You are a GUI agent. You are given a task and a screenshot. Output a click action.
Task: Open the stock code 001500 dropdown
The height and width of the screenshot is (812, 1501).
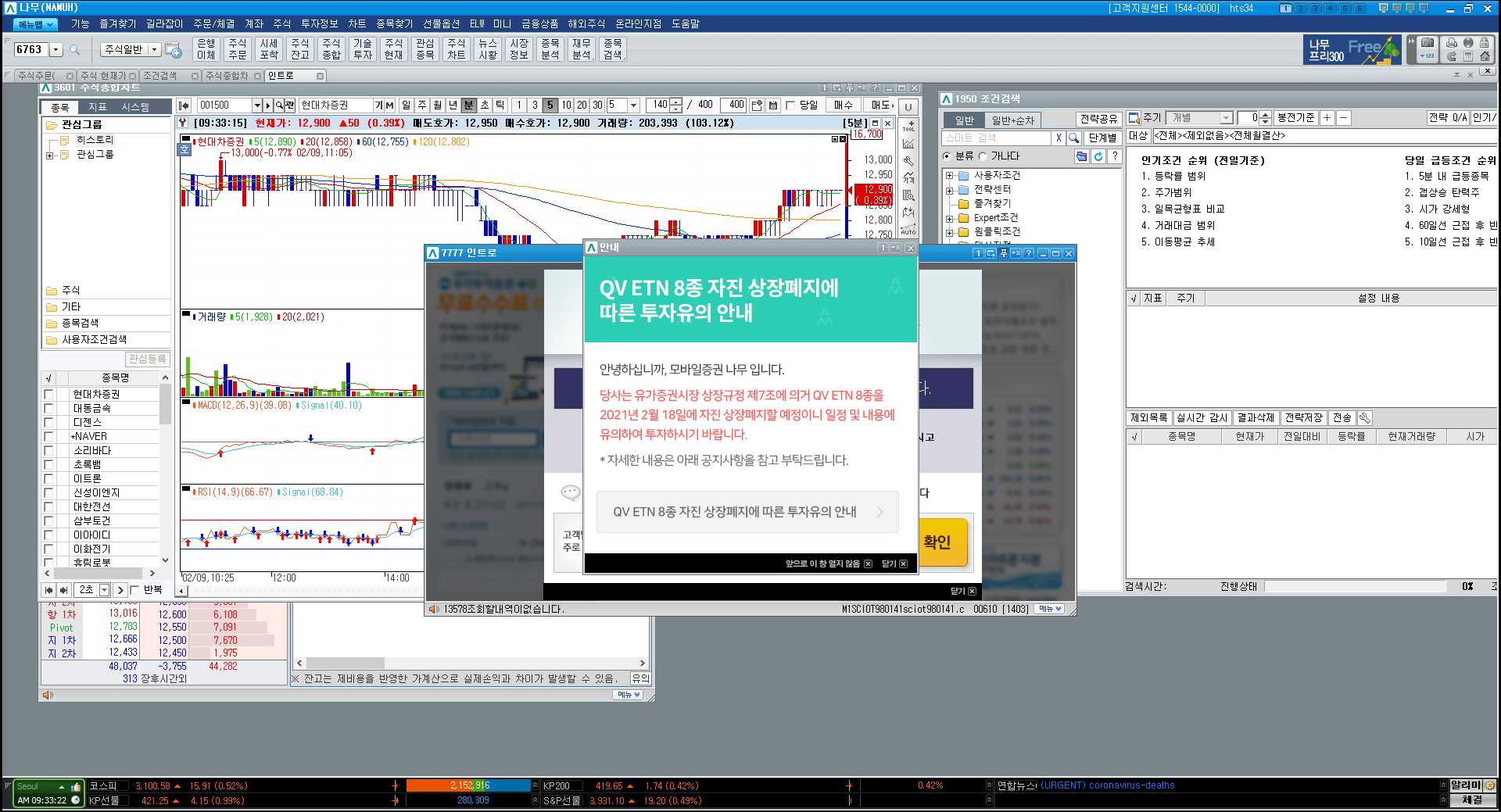tap(256, 106)
